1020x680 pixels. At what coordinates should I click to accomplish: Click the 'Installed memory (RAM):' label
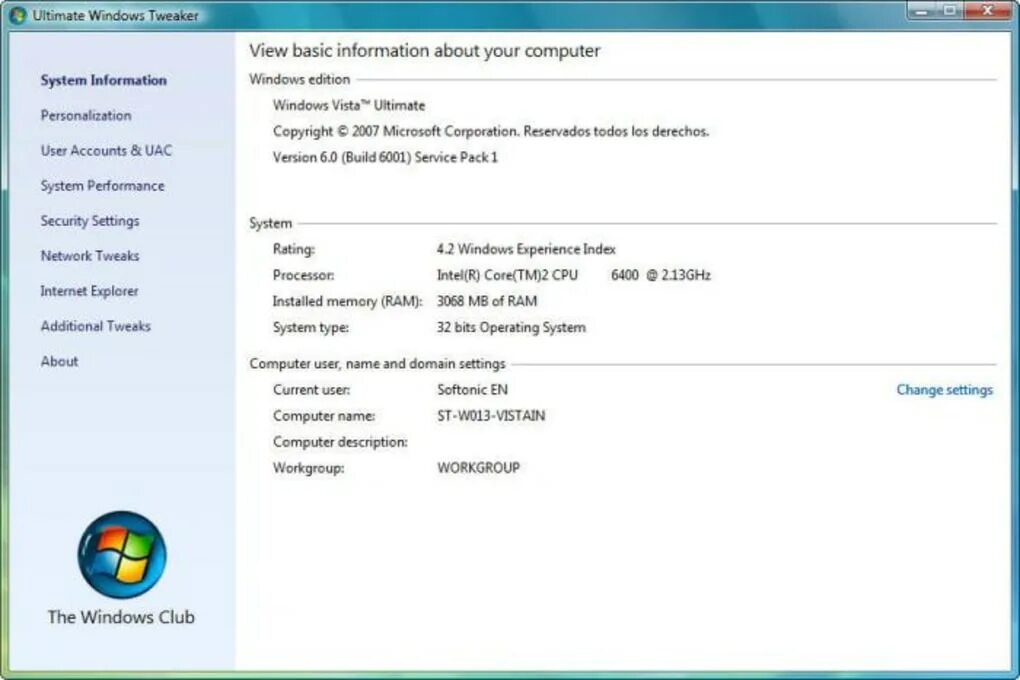pyautogui.click(x=347, y=301)
